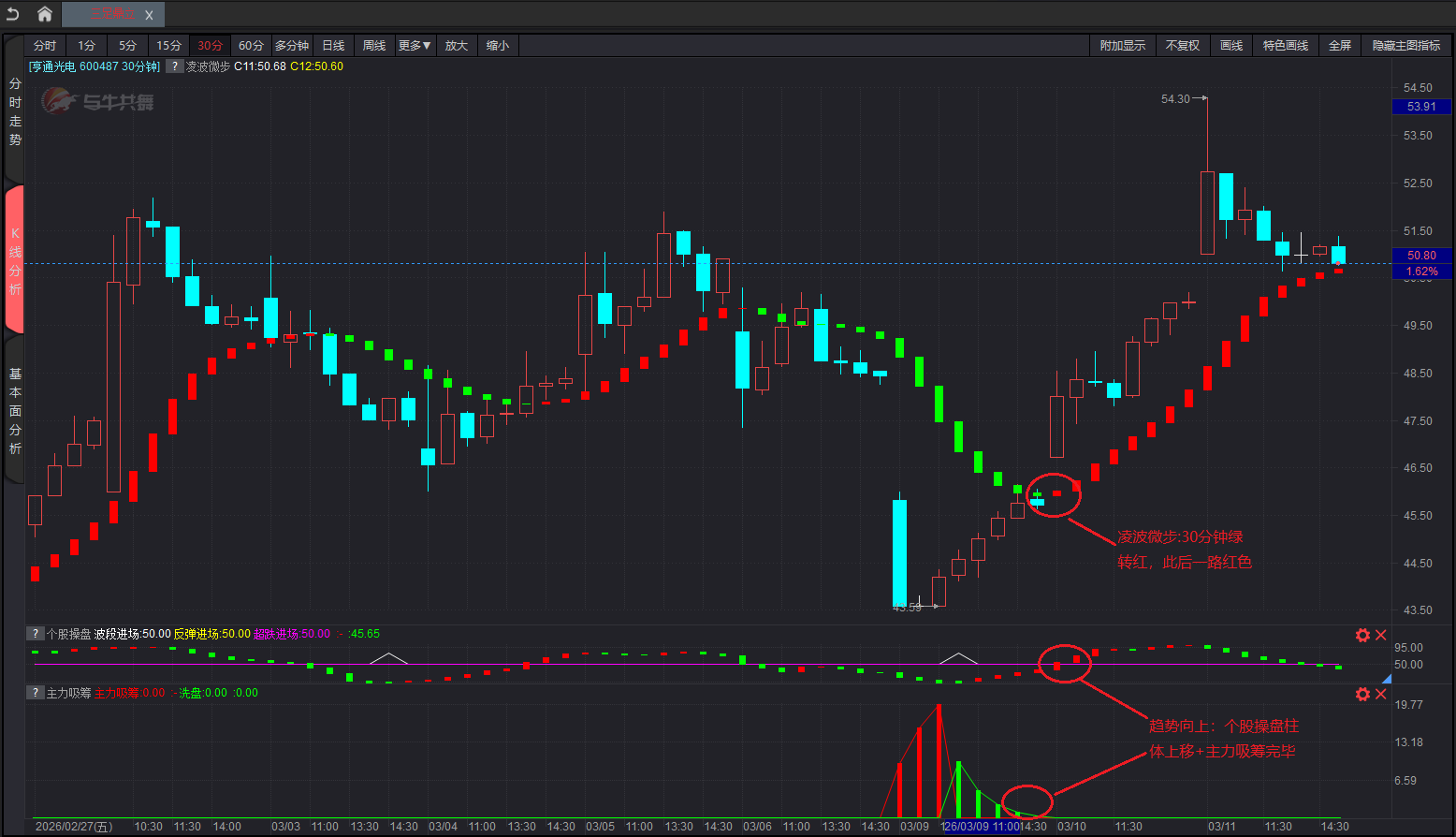Expand the 更多 periods dropdown

point(415,46)
